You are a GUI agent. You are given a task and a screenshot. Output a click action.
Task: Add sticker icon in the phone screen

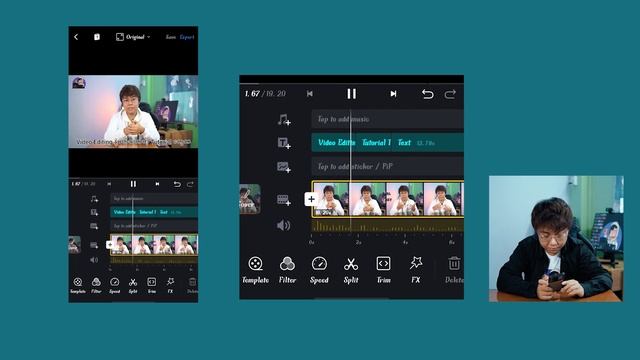point(94,226)
